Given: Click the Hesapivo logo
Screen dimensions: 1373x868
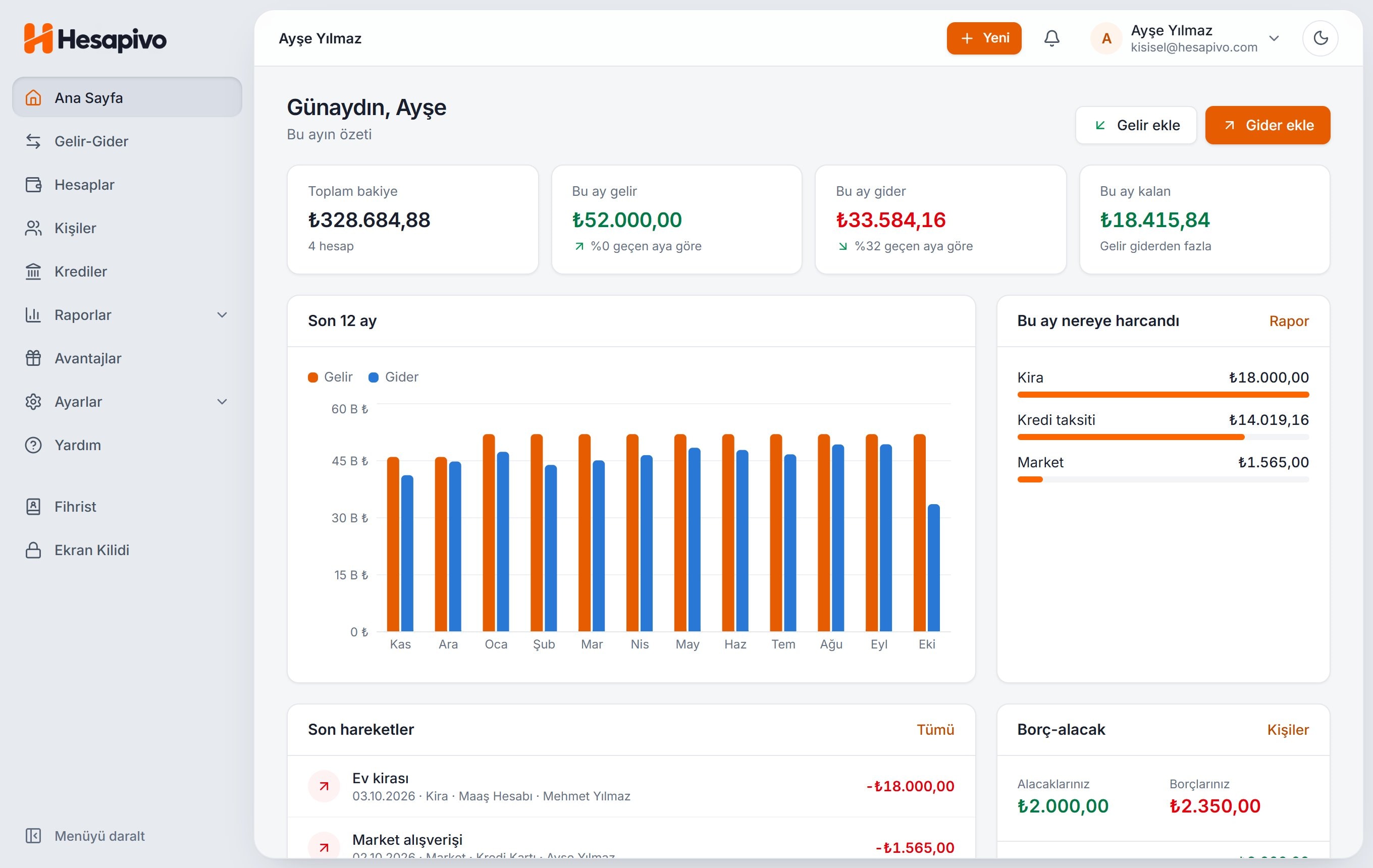Looking at the screenshot, I should click(x=95, y=39).
